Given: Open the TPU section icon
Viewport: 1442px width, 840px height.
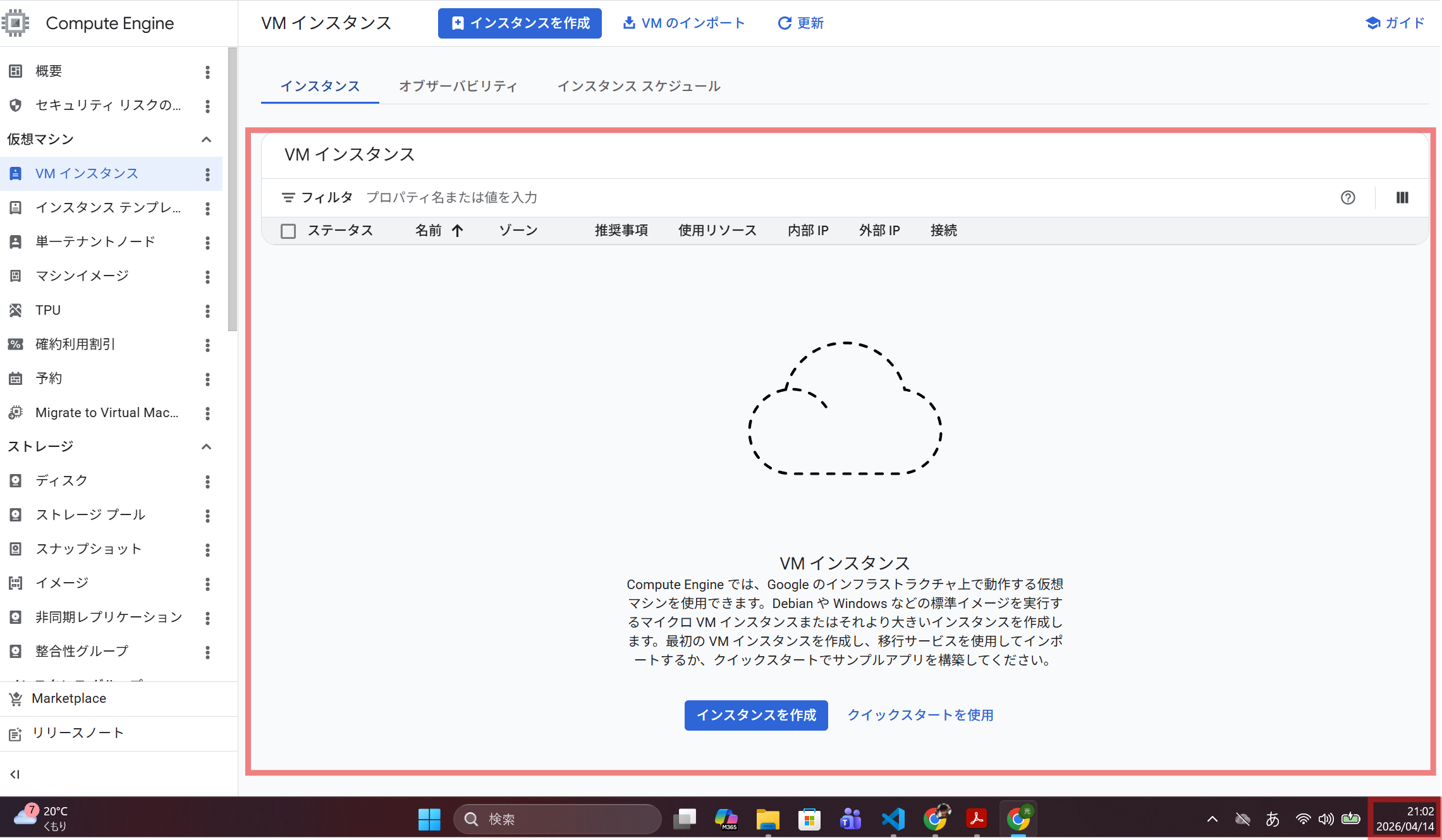Looking at the screenshot, I should [x=16, y=310].
